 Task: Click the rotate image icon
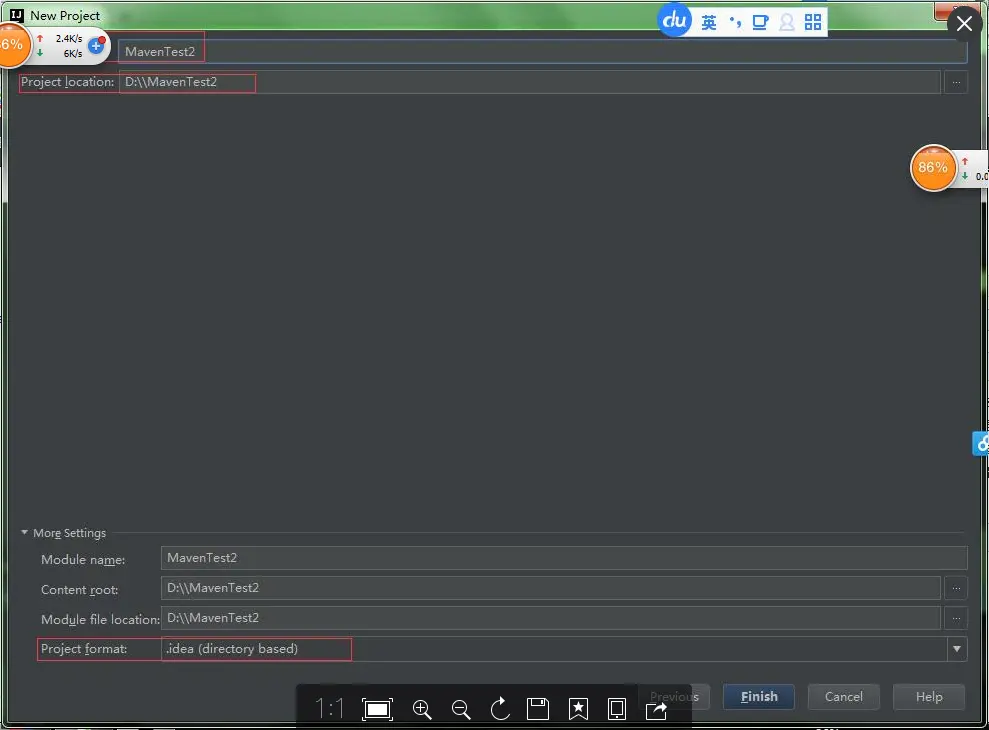[500, 709]
